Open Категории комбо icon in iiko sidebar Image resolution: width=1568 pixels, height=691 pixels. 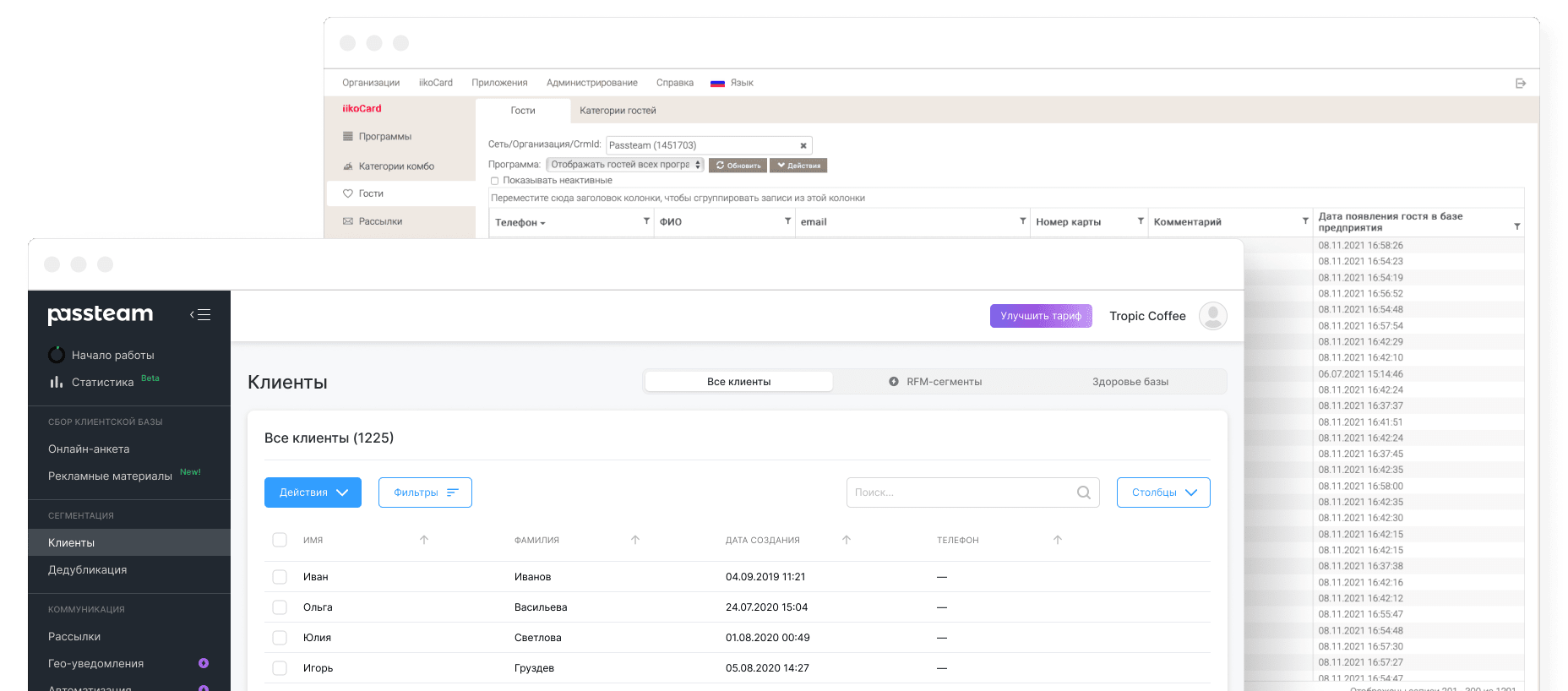(348, 166)
